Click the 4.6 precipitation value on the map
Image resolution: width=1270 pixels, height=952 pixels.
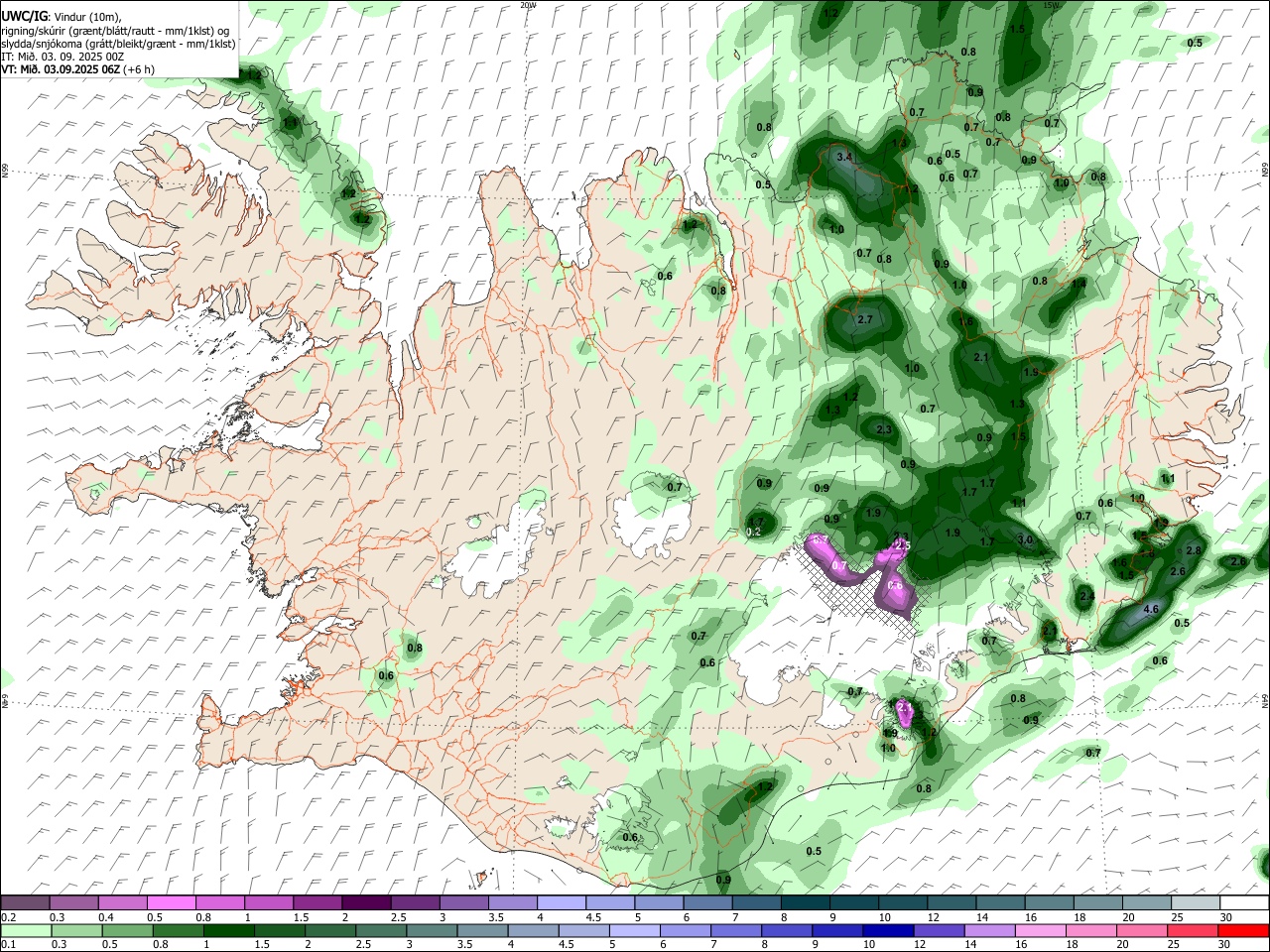(x=1152, y=608)
